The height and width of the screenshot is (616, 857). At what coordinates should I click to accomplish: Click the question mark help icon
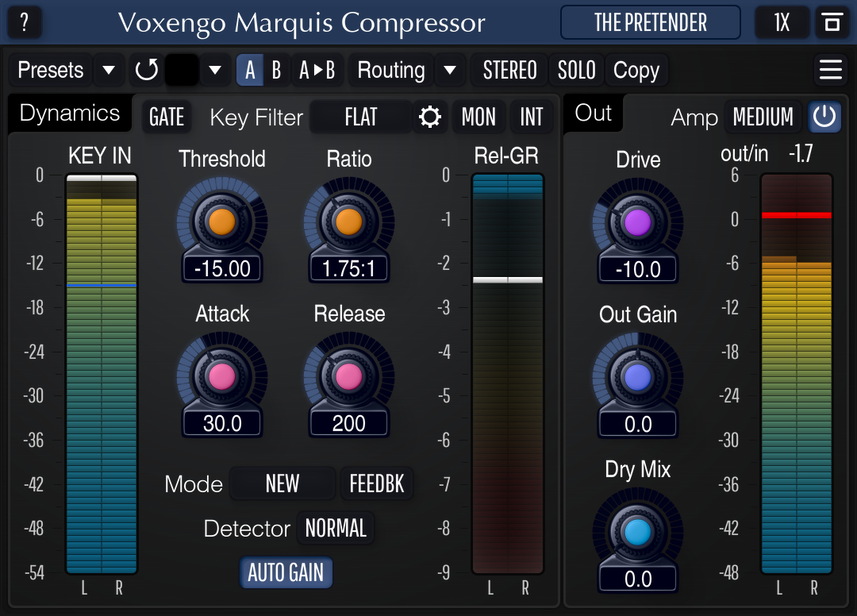tap(24, 22)
